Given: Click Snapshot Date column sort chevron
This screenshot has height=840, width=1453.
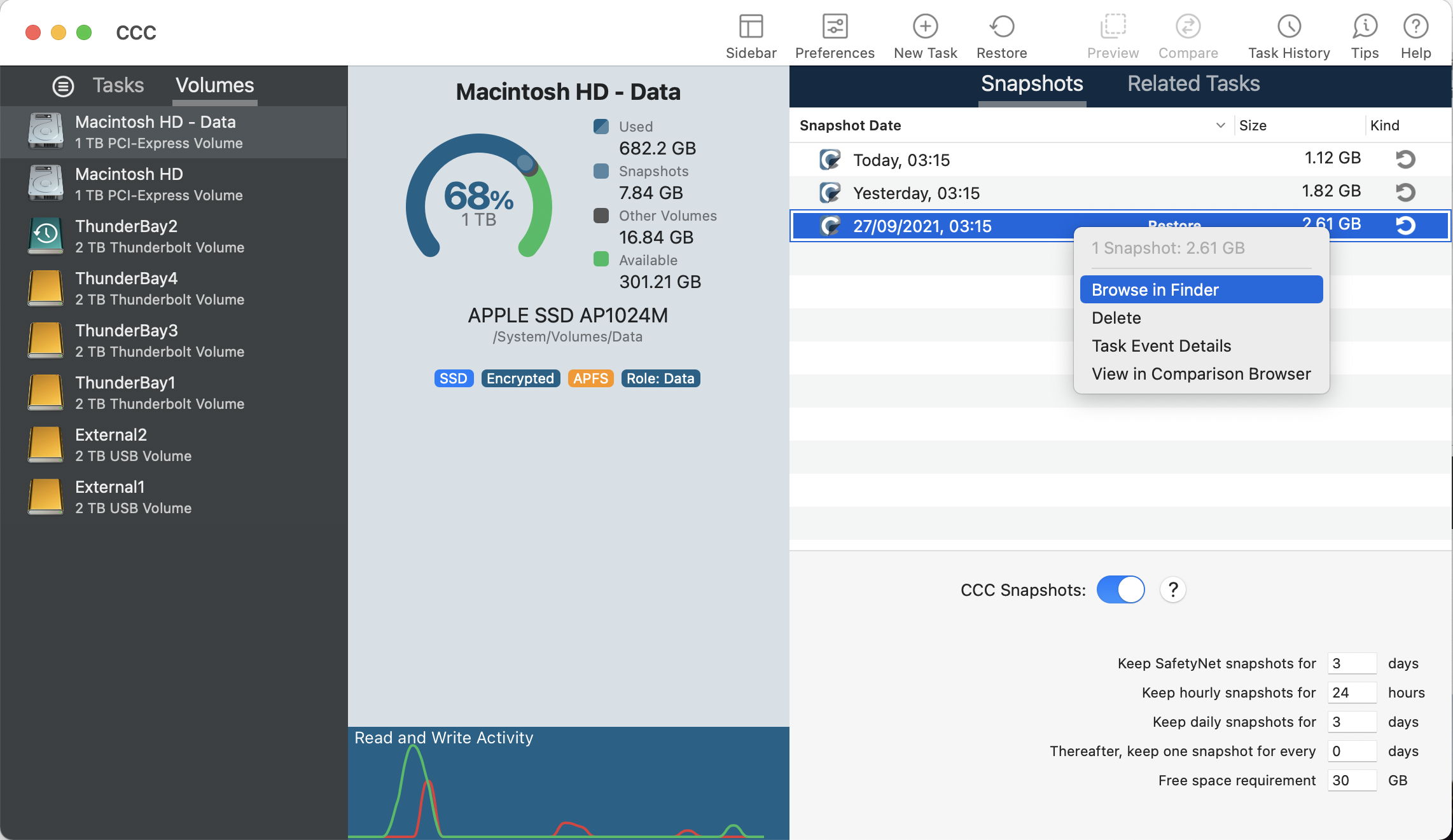Looking at the screenshot, I should 1220,125.
